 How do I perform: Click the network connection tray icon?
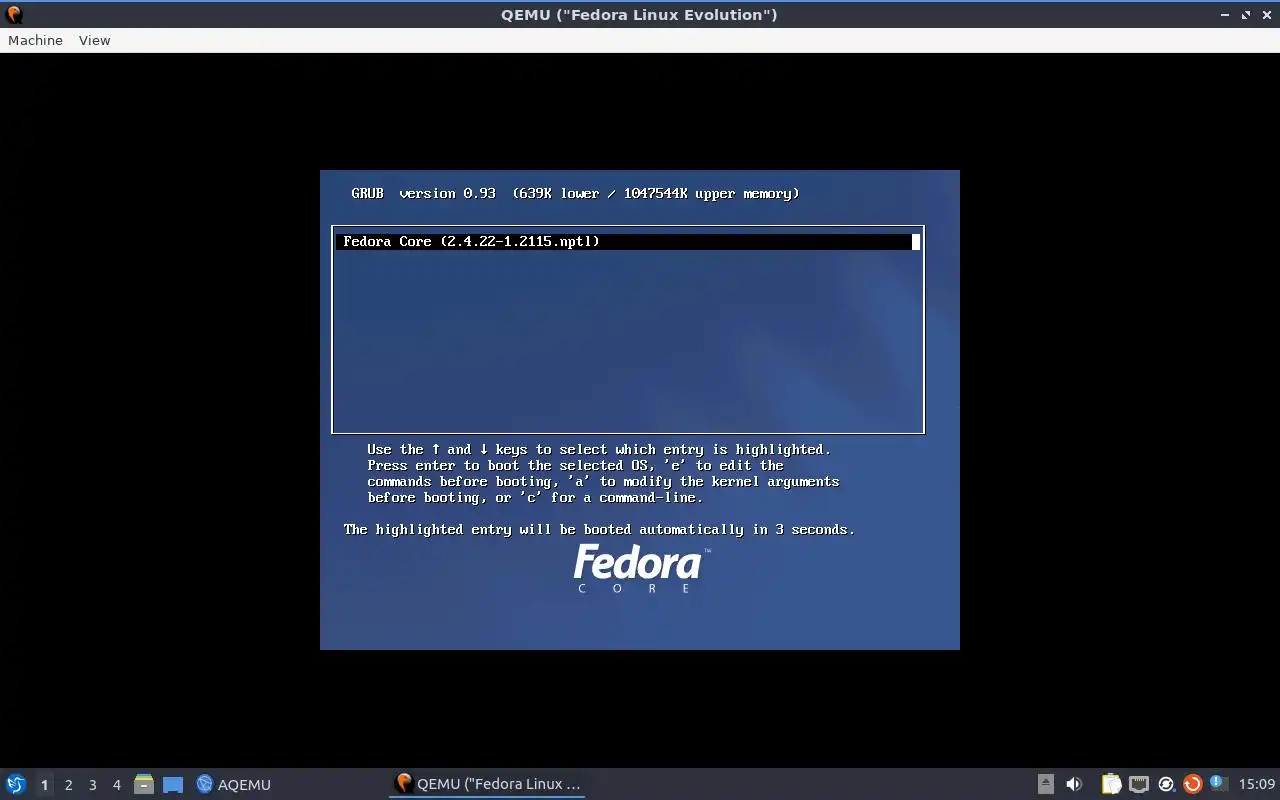pyautogui.click(x=1138, y=784)
